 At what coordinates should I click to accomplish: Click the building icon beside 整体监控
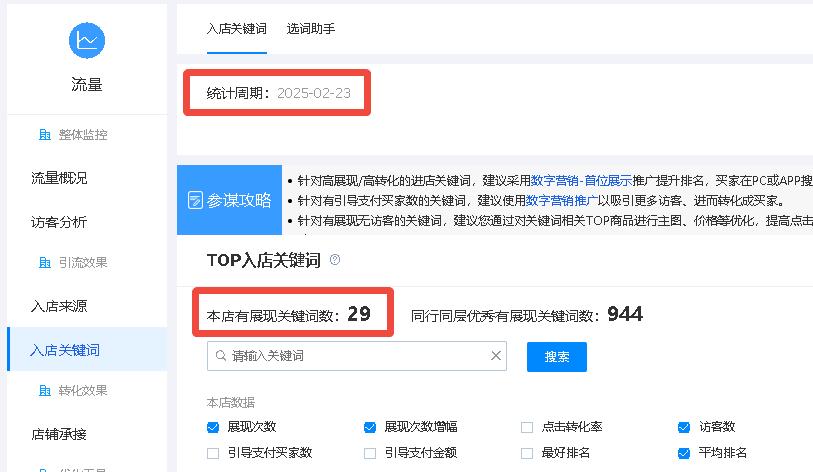coord(45,135)
